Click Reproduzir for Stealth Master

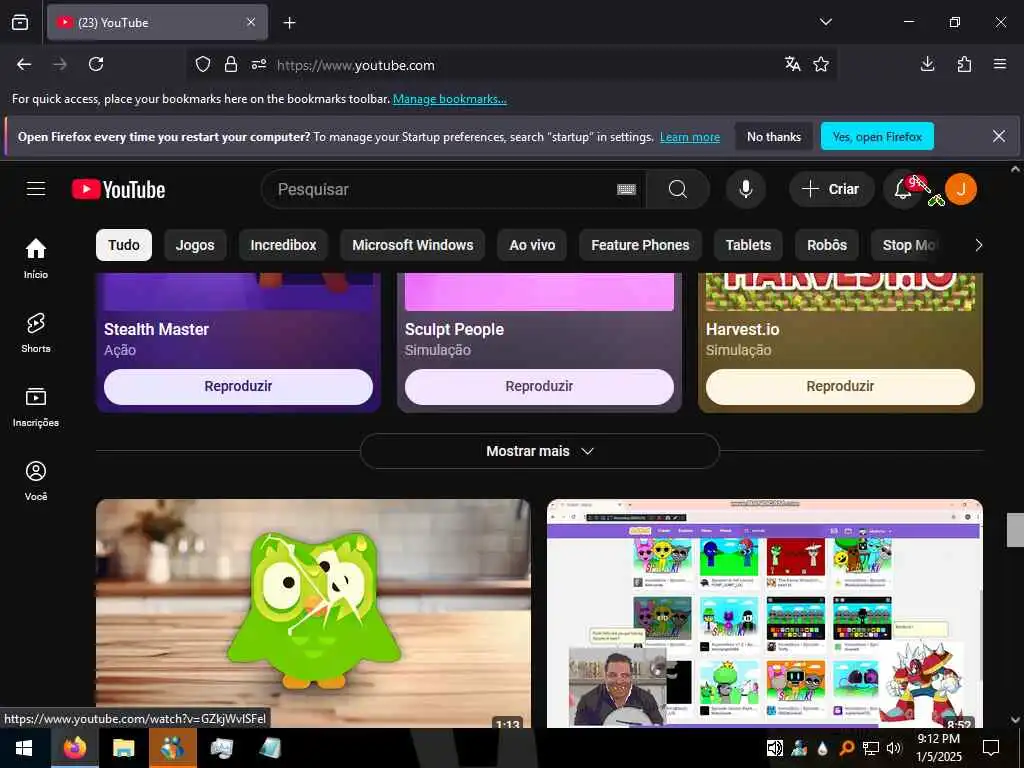[238, 387]
